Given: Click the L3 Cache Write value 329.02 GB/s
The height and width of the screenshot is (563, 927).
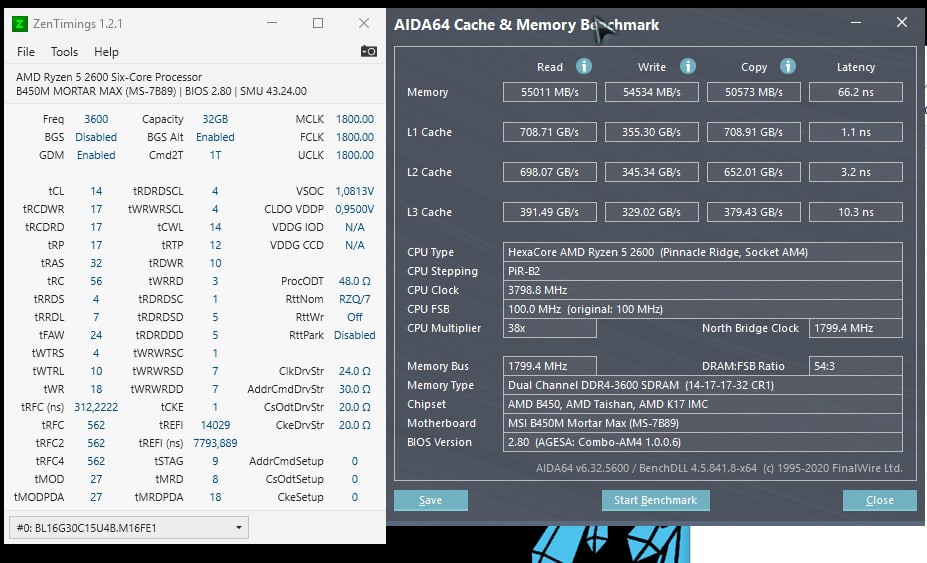Looking at the screenshot, I should coord(652,212).
